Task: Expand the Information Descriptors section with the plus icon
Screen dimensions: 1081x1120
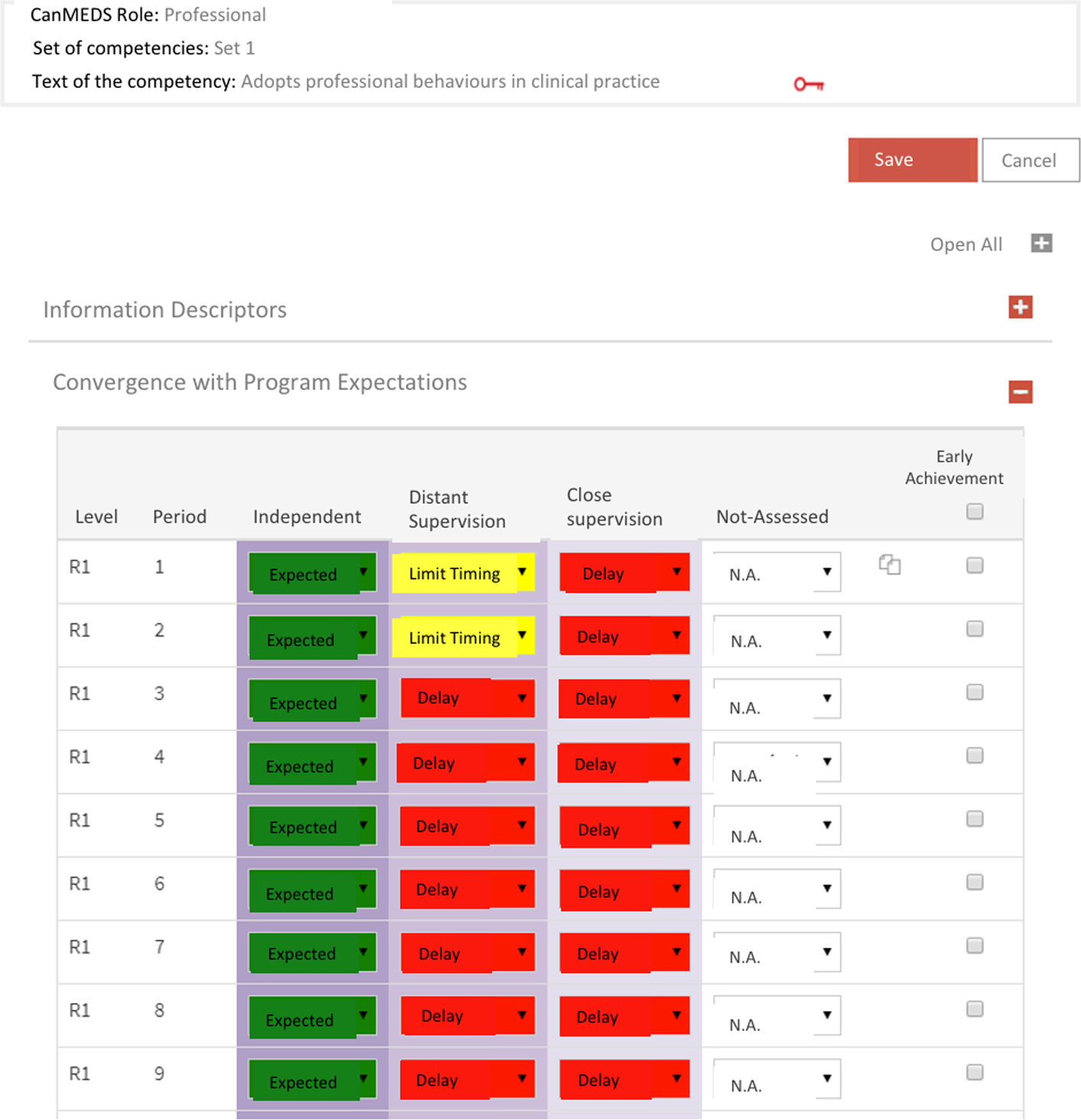Action: [x=1021, y=307]
